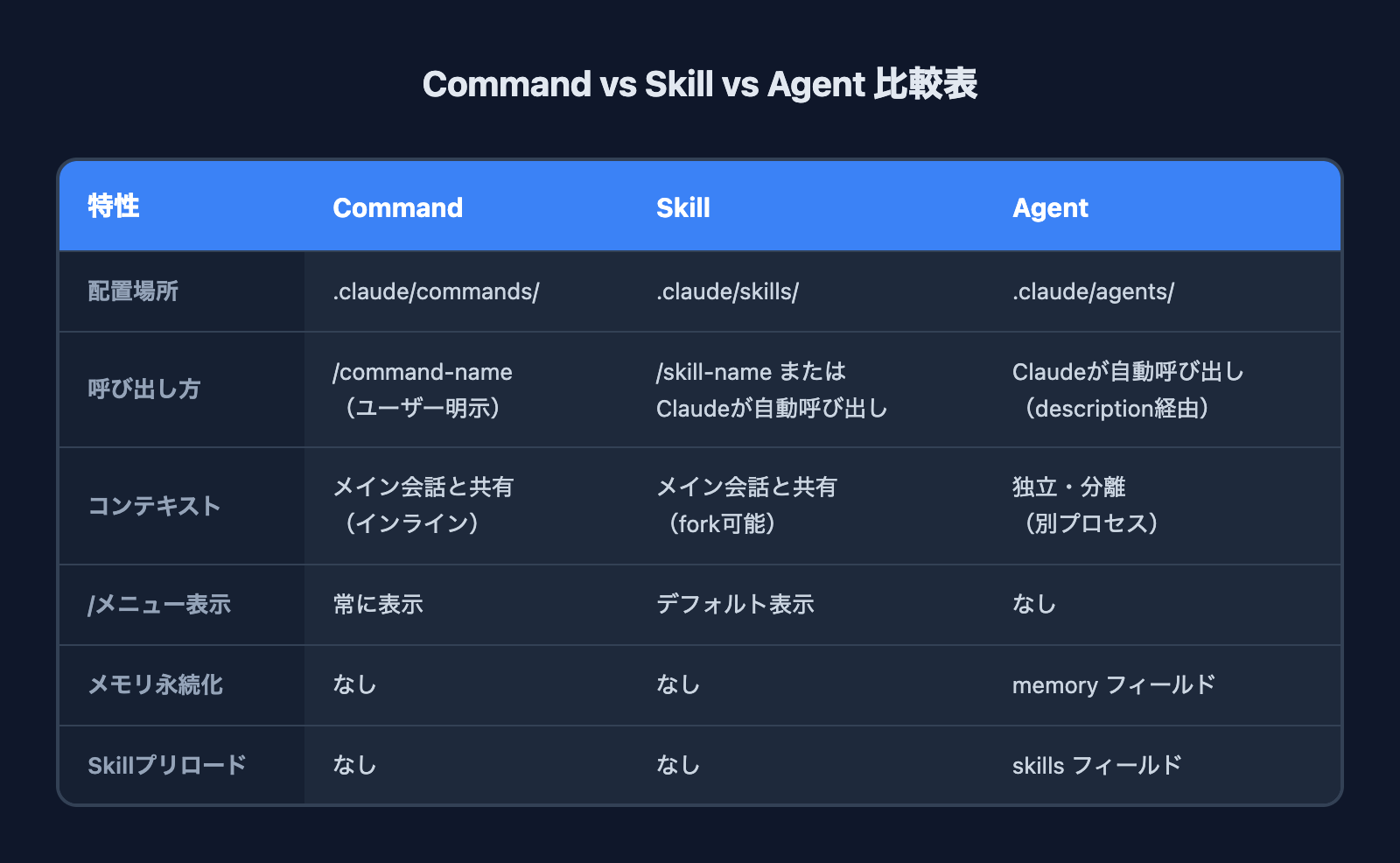This screenshot has height=863, width=1400.
Task: Select the "特性" column header
Action: coord(114,207)
